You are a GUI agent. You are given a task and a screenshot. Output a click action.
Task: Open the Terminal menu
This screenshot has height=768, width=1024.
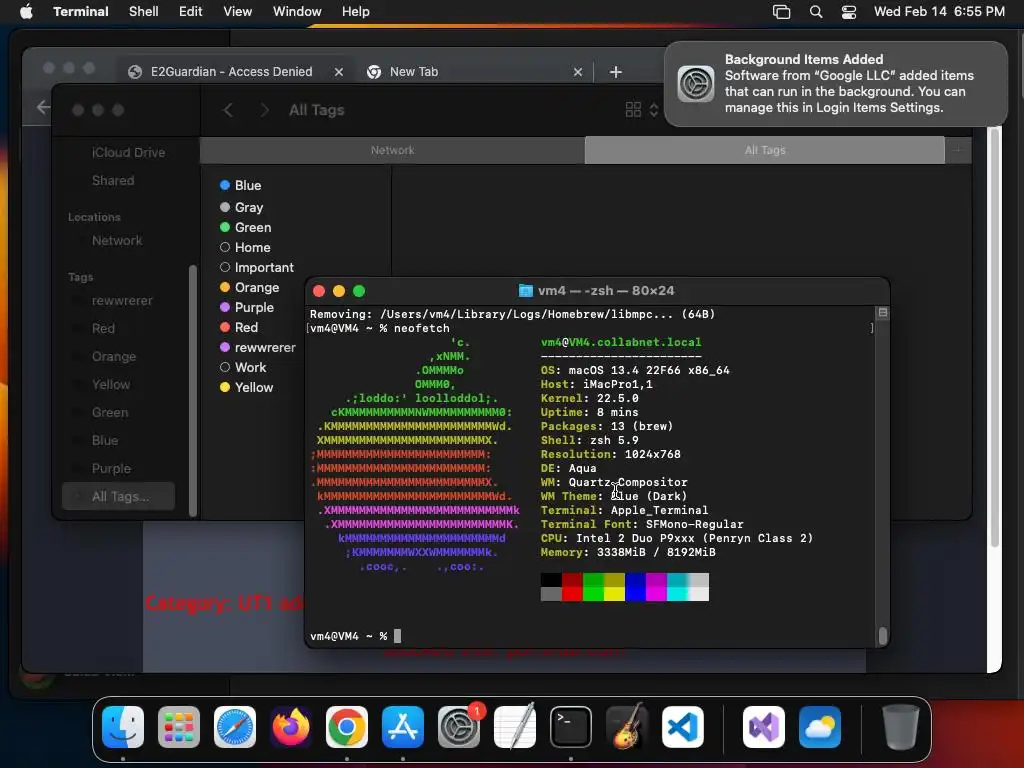tap(81, 11)
